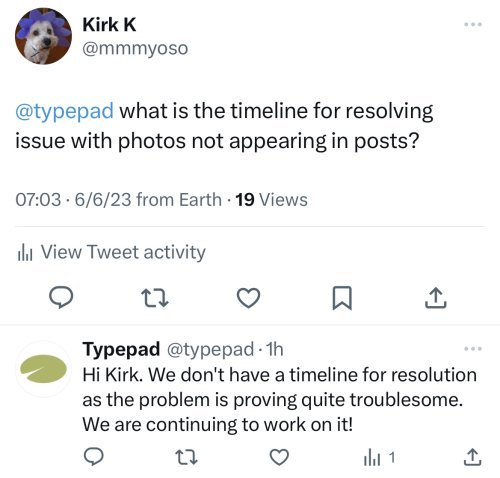The width and height of the screenshot is (500, 478).
Task: Reply to Kirk K's tweet
Action: pos(61,297)
